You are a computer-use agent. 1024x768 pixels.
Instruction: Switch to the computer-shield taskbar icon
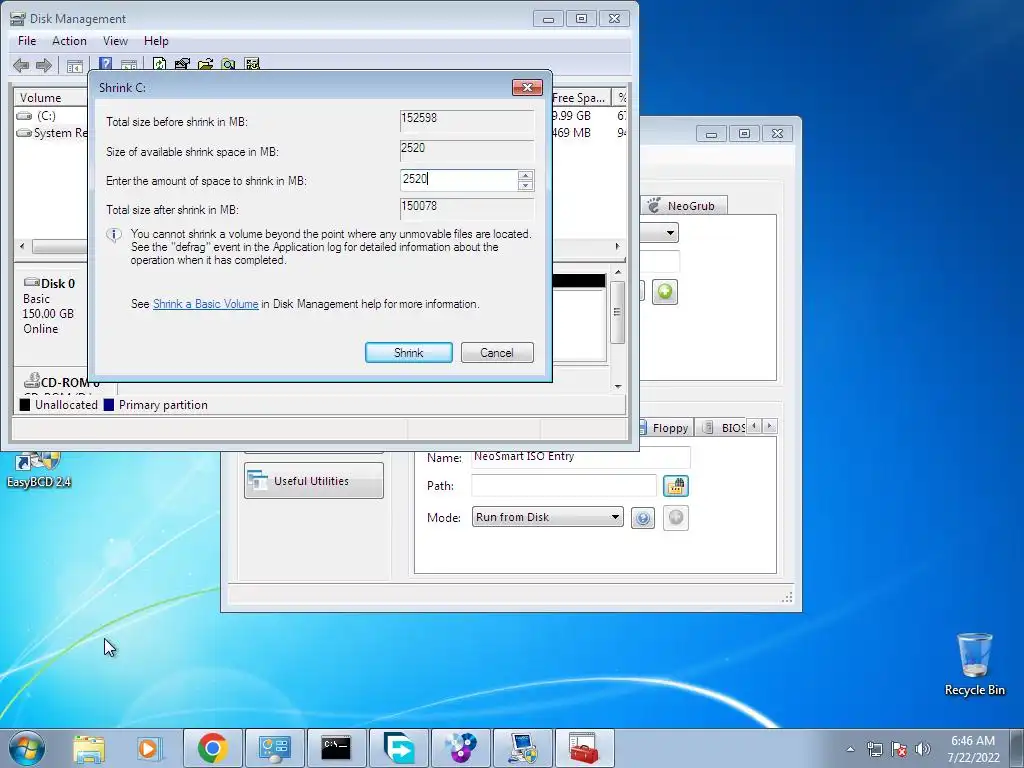point(522,748)
